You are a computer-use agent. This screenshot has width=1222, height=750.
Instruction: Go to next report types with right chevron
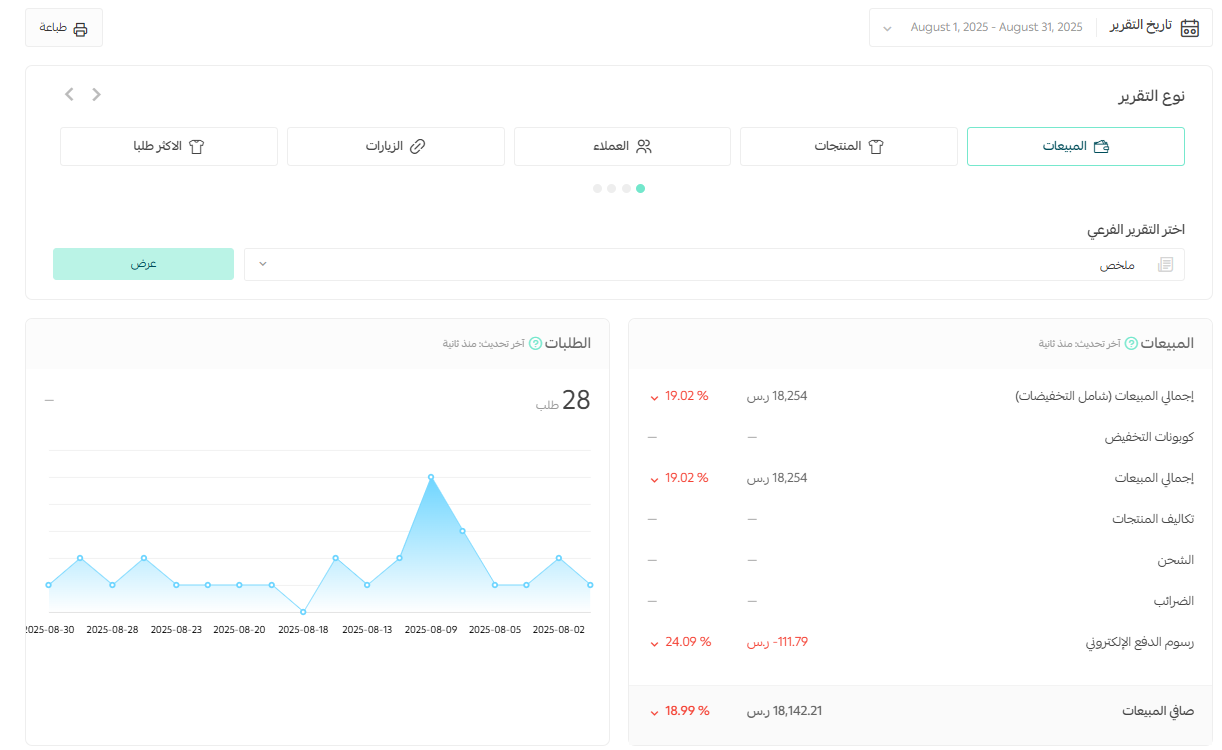(96, 95)
